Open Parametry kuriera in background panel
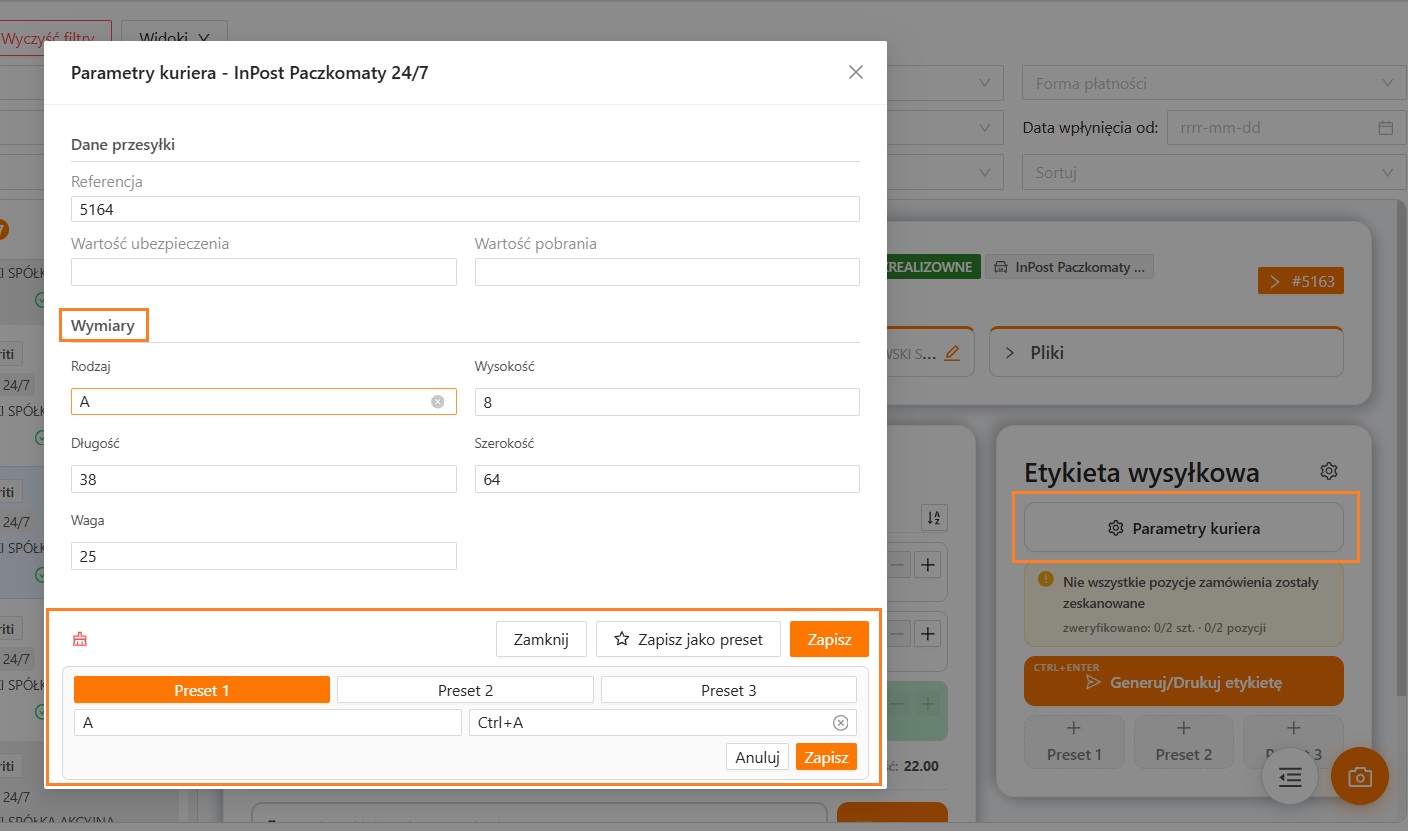 coord(1184,528)
